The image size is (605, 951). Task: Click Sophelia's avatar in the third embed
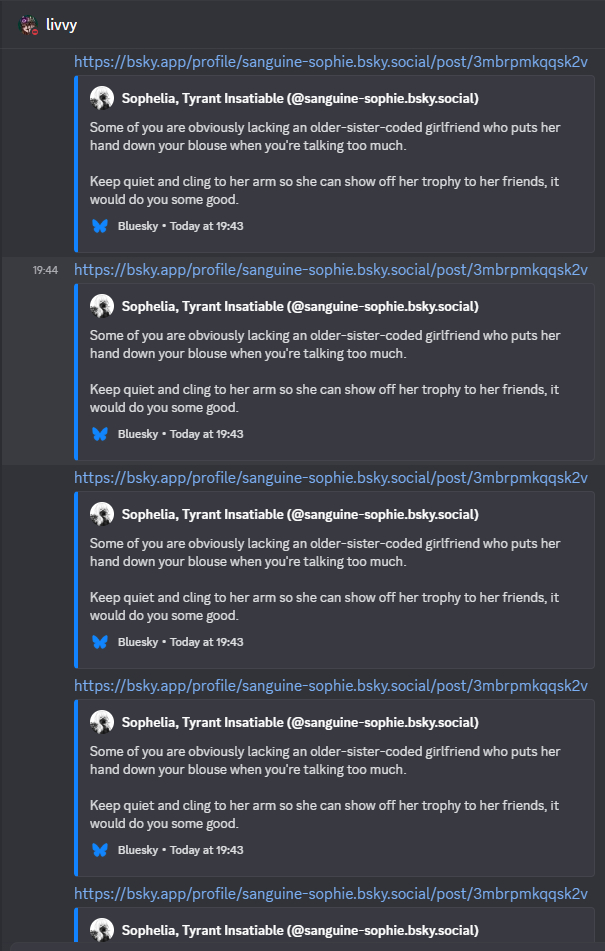101,514
